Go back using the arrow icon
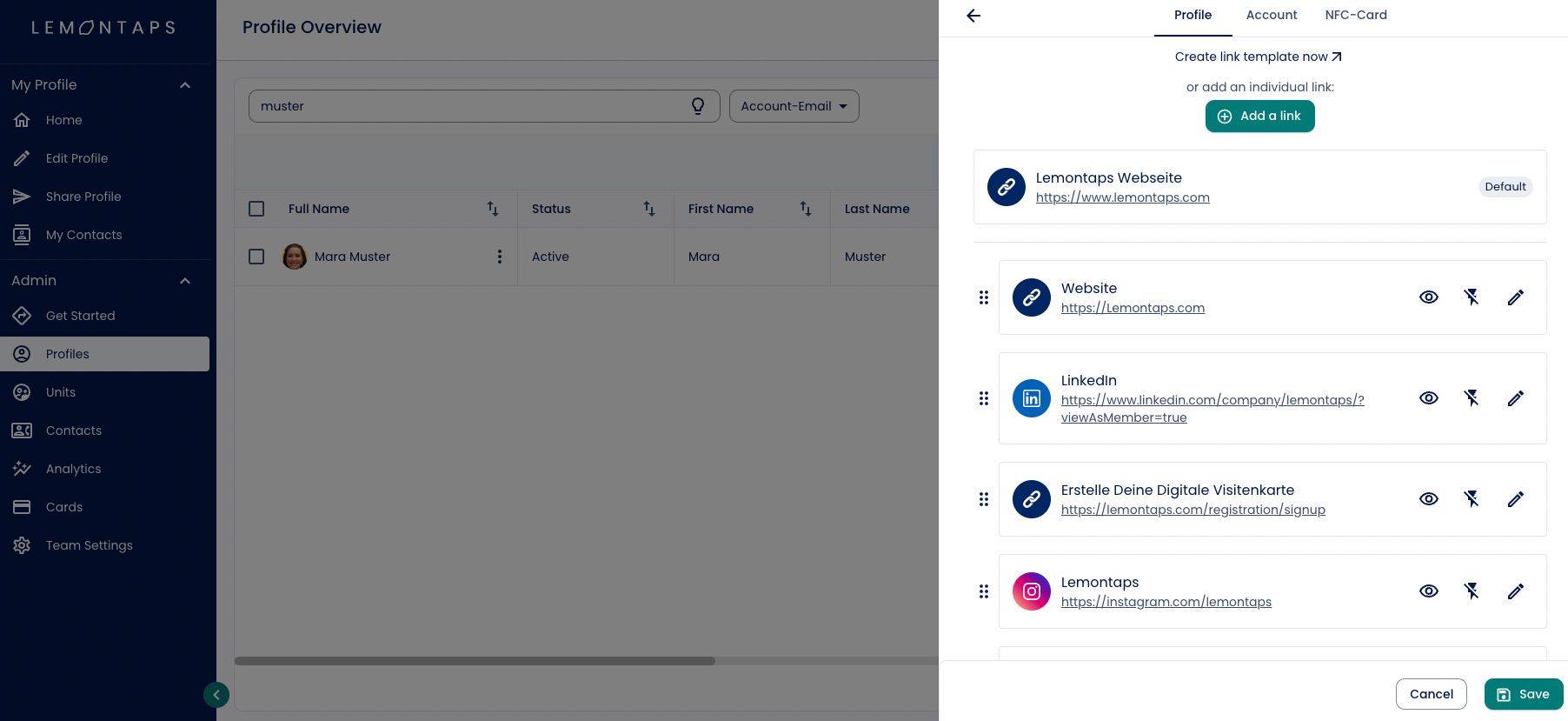Image resolution: width=1568 pixels, height=721 pixels. [973, 16]
